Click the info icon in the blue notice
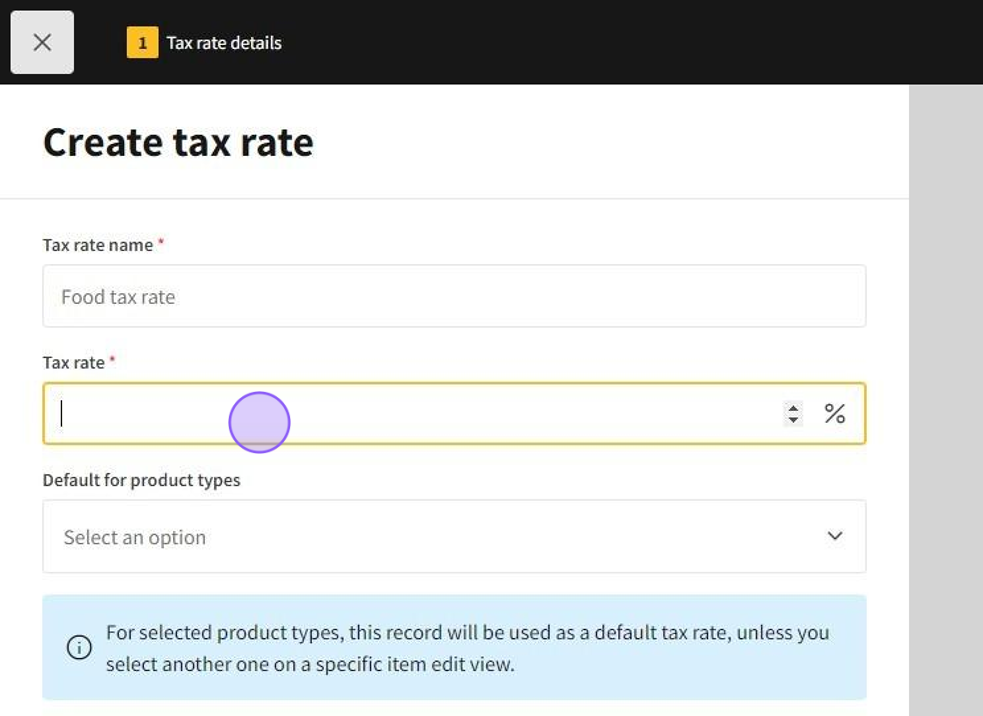This screenshot has width=983, height=716. (x=79, y=648)
